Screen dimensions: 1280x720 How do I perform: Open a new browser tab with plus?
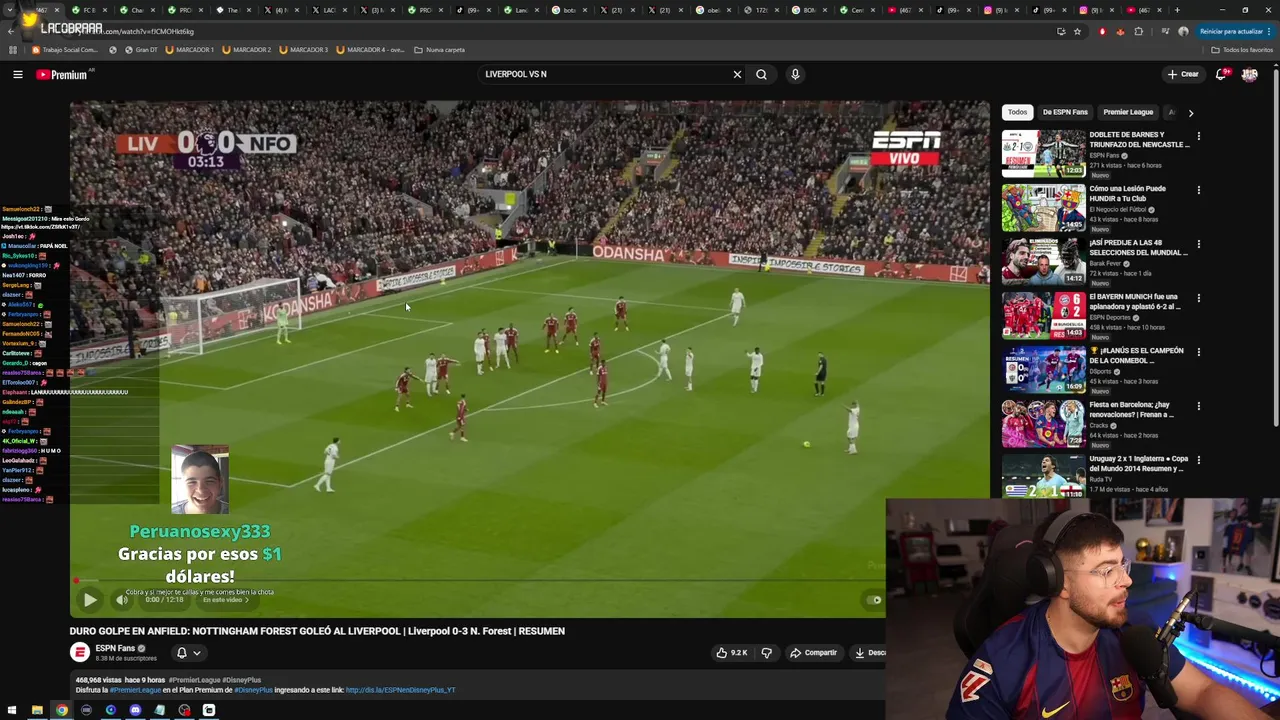coord(1176,10)
